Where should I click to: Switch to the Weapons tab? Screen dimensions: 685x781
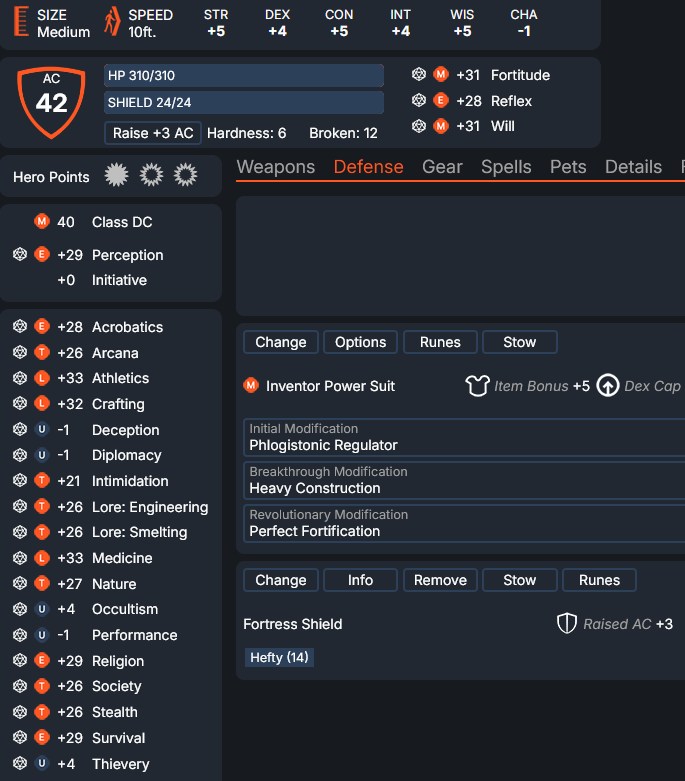pos(276,167)
